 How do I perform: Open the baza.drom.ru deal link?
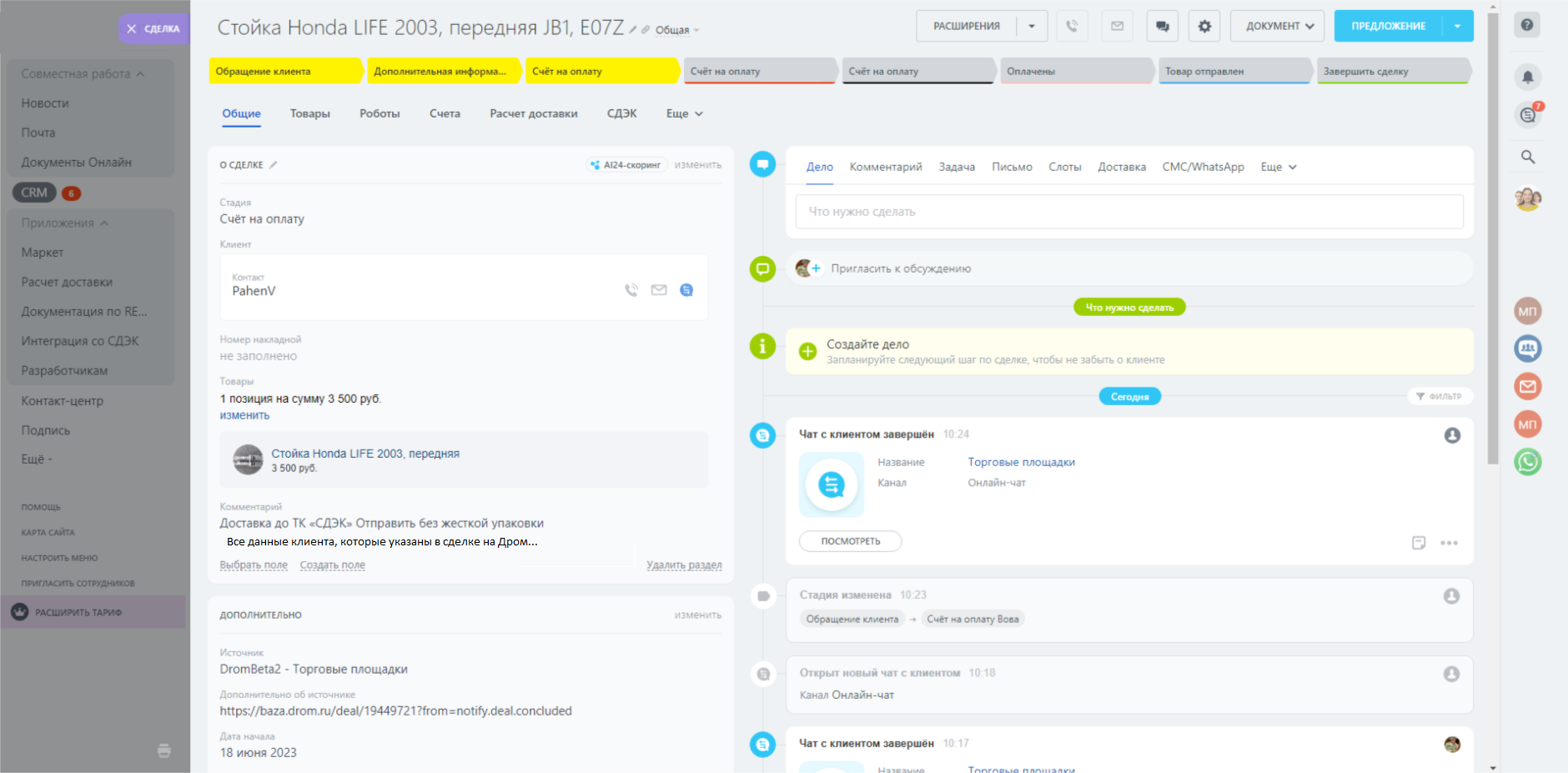395,711
